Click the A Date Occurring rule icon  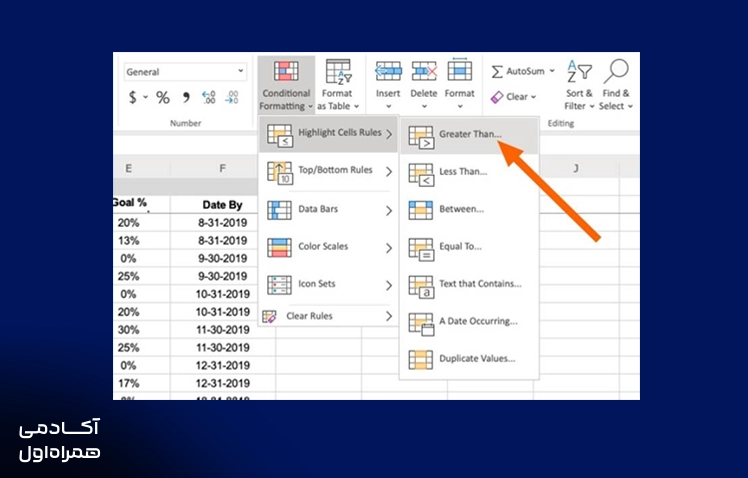pos(421,324)
